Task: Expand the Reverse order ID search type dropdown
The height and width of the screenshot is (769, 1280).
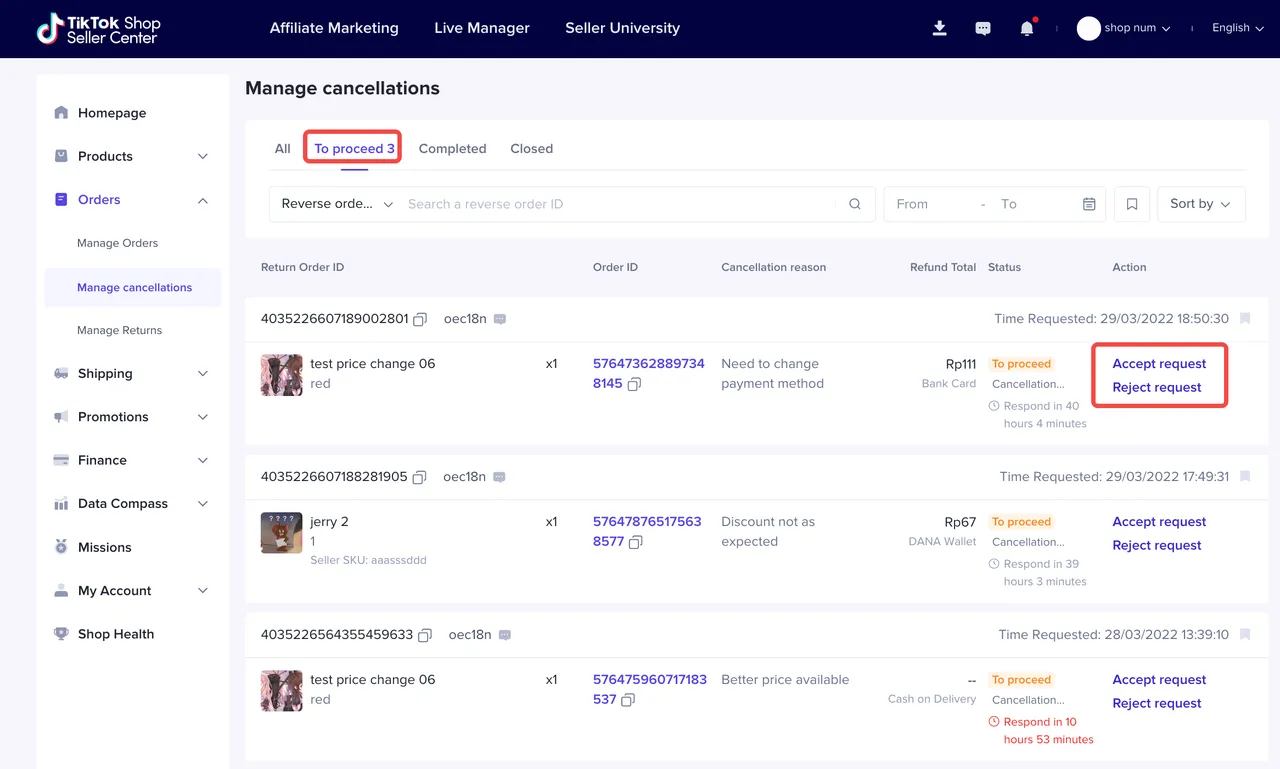Action: click(337, 204)
